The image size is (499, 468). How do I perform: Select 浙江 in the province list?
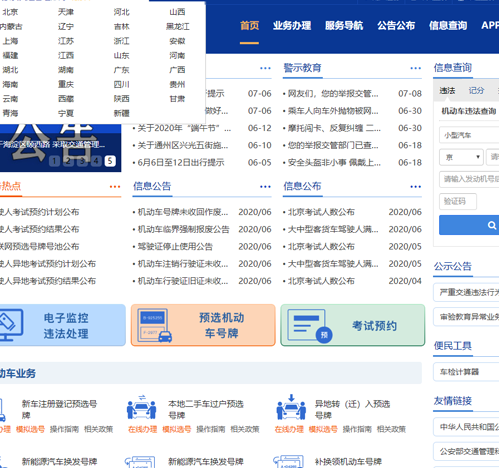click(121, 41)
